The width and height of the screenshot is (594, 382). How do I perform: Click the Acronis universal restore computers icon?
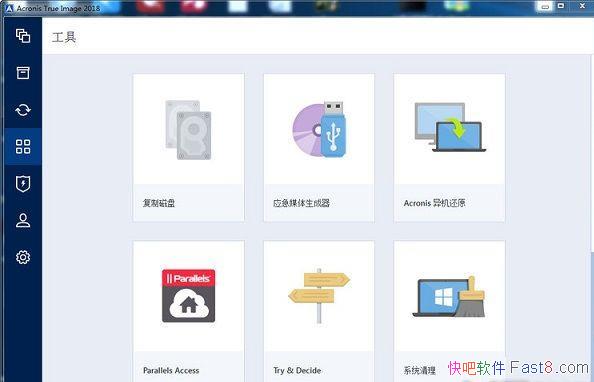(450, 127)
